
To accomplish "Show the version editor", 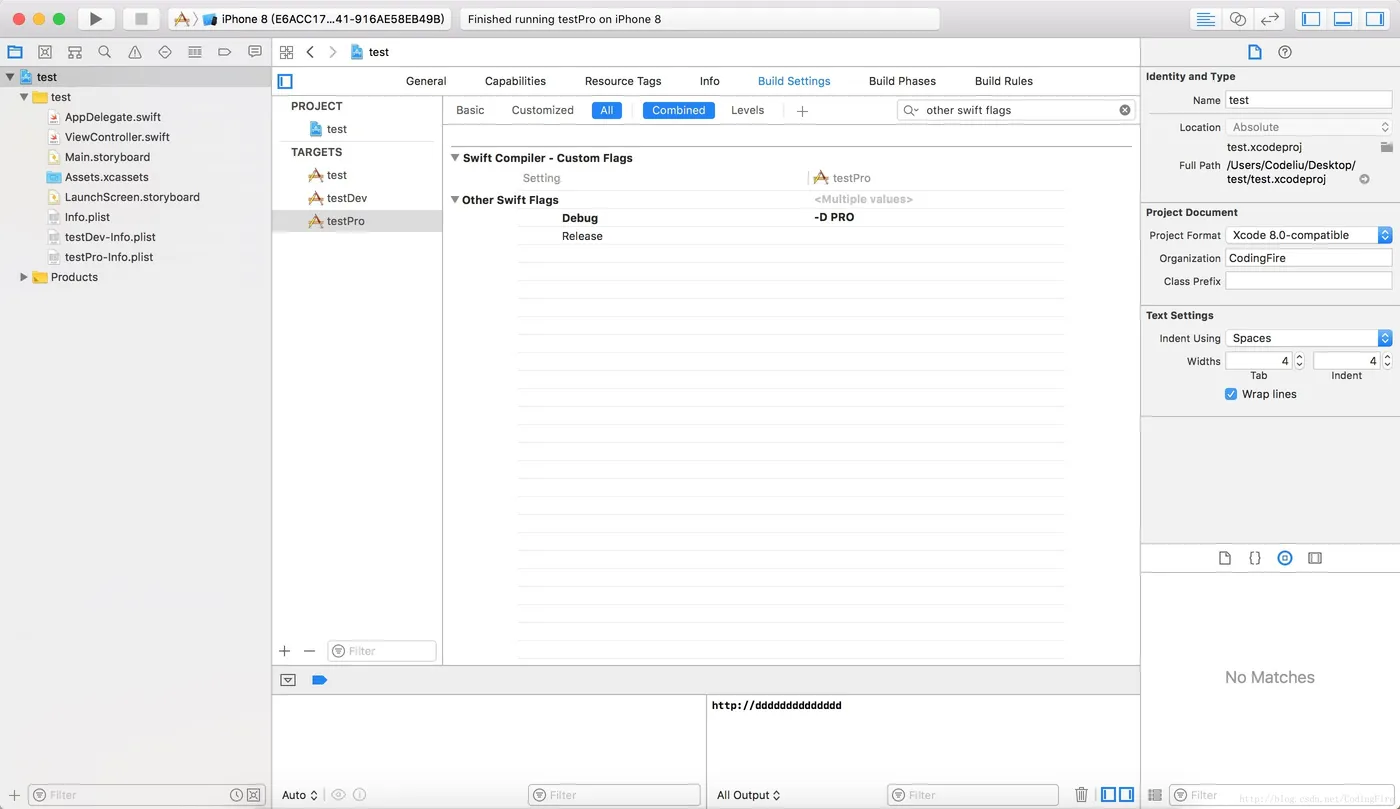I will coord(1270,19).
